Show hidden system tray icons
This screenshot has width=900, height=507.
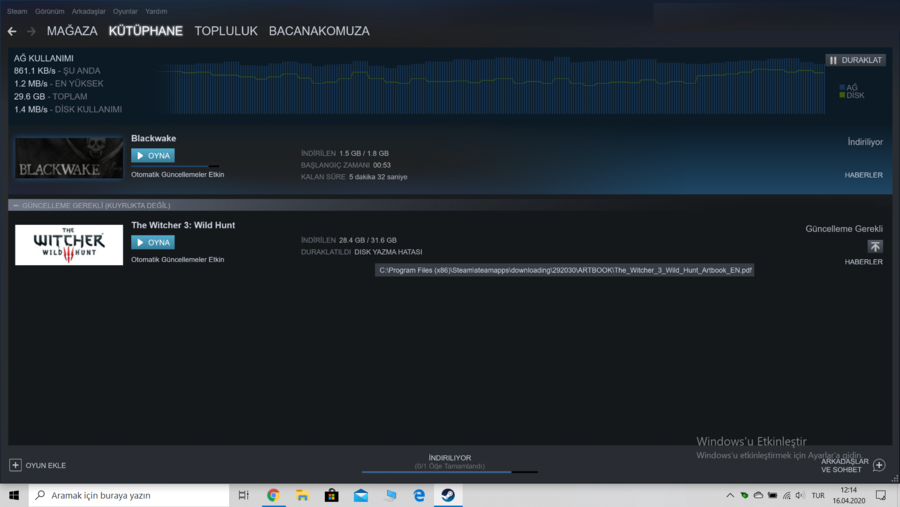[x=730, y=496]
